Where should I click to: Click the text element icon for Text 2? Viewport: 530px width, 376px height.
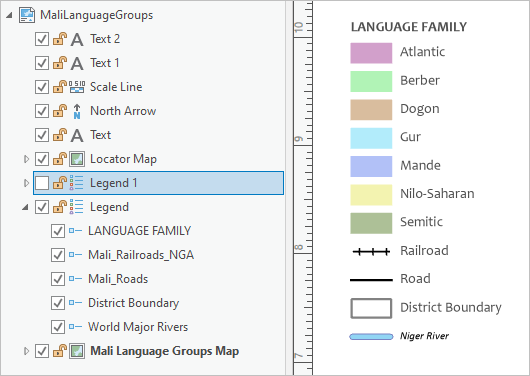coord(77,40)
